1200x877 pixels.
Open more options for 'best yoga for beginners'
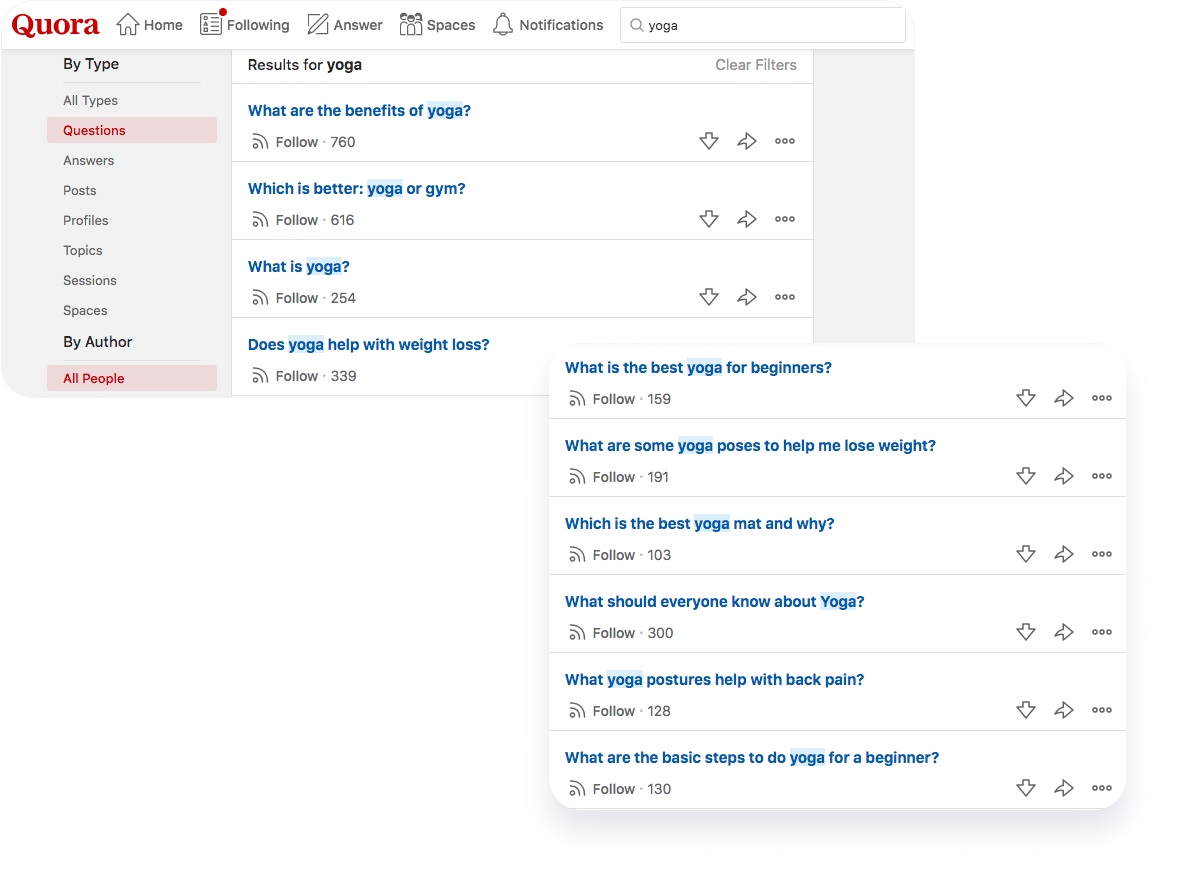(1102, 398)
